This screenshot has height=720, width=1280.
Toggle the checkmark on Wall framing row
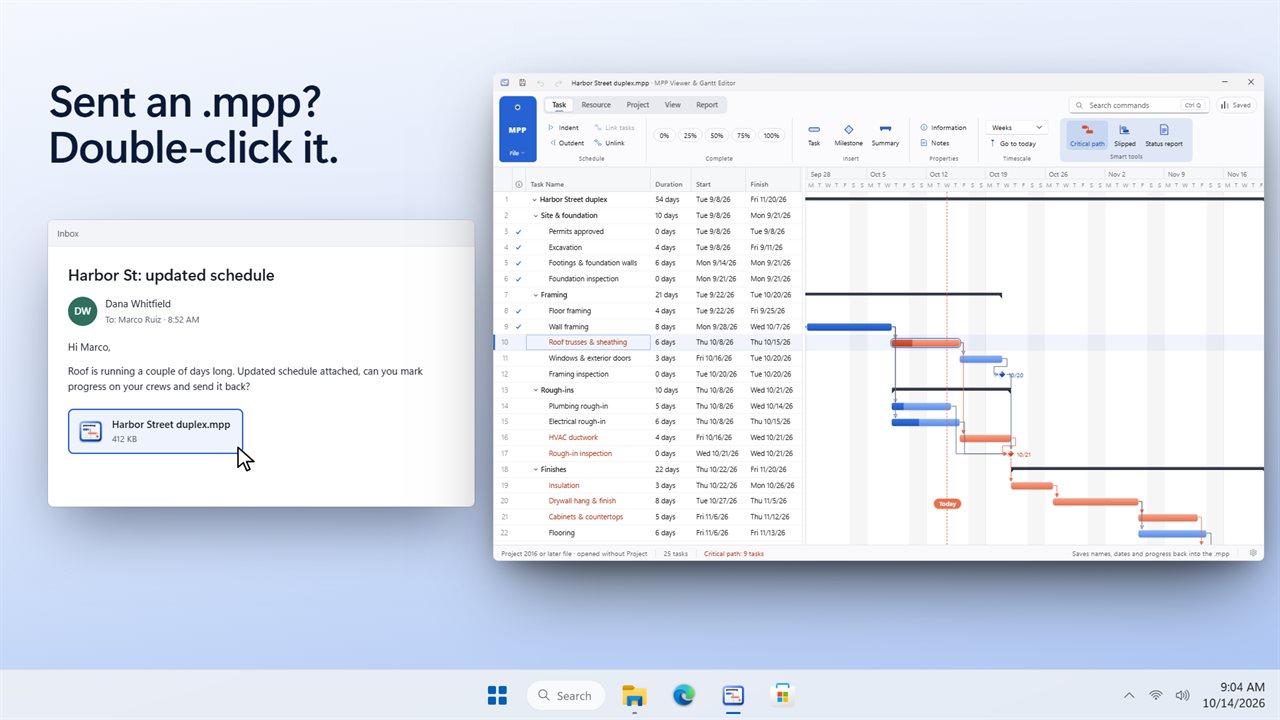point(518,327)
